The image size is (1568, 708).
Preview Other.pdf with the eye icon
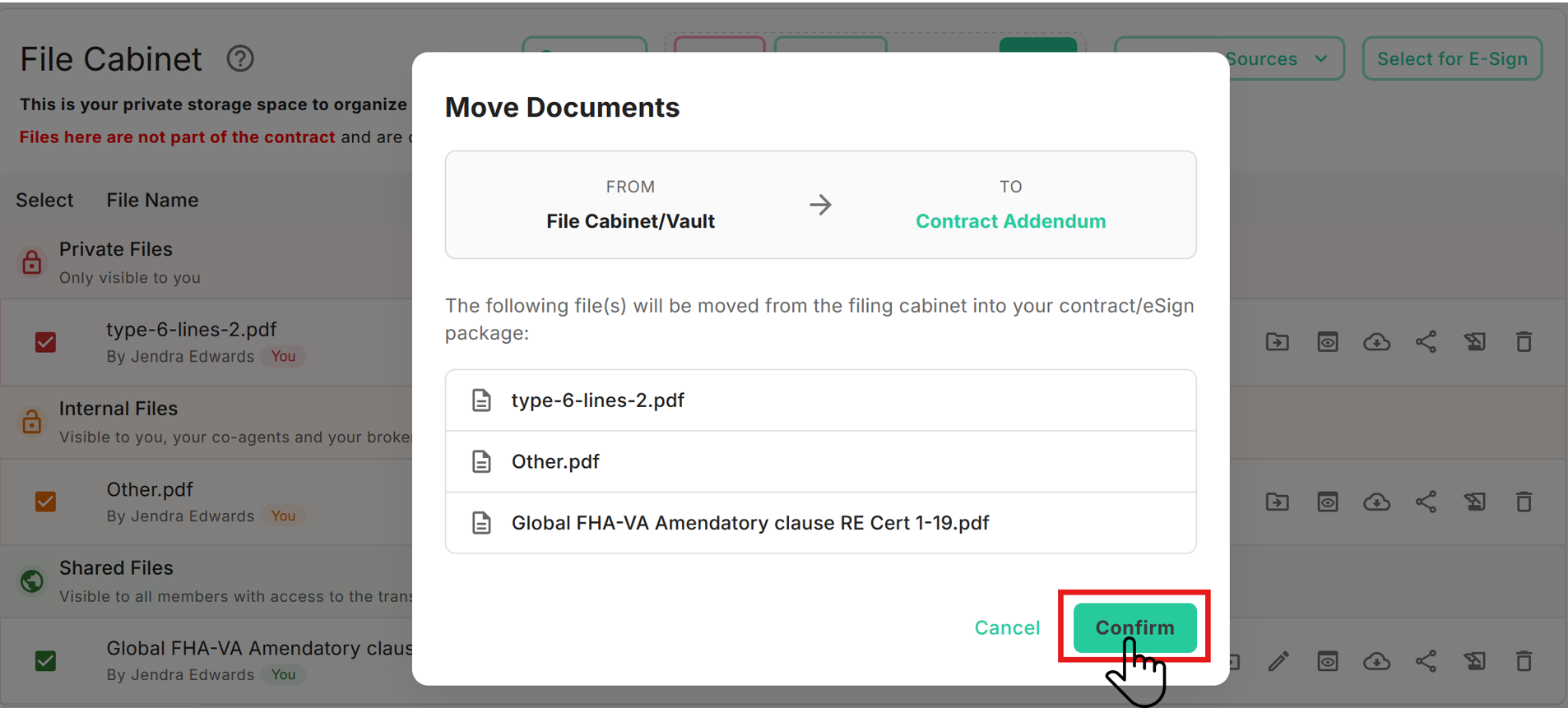[1327, 502]
